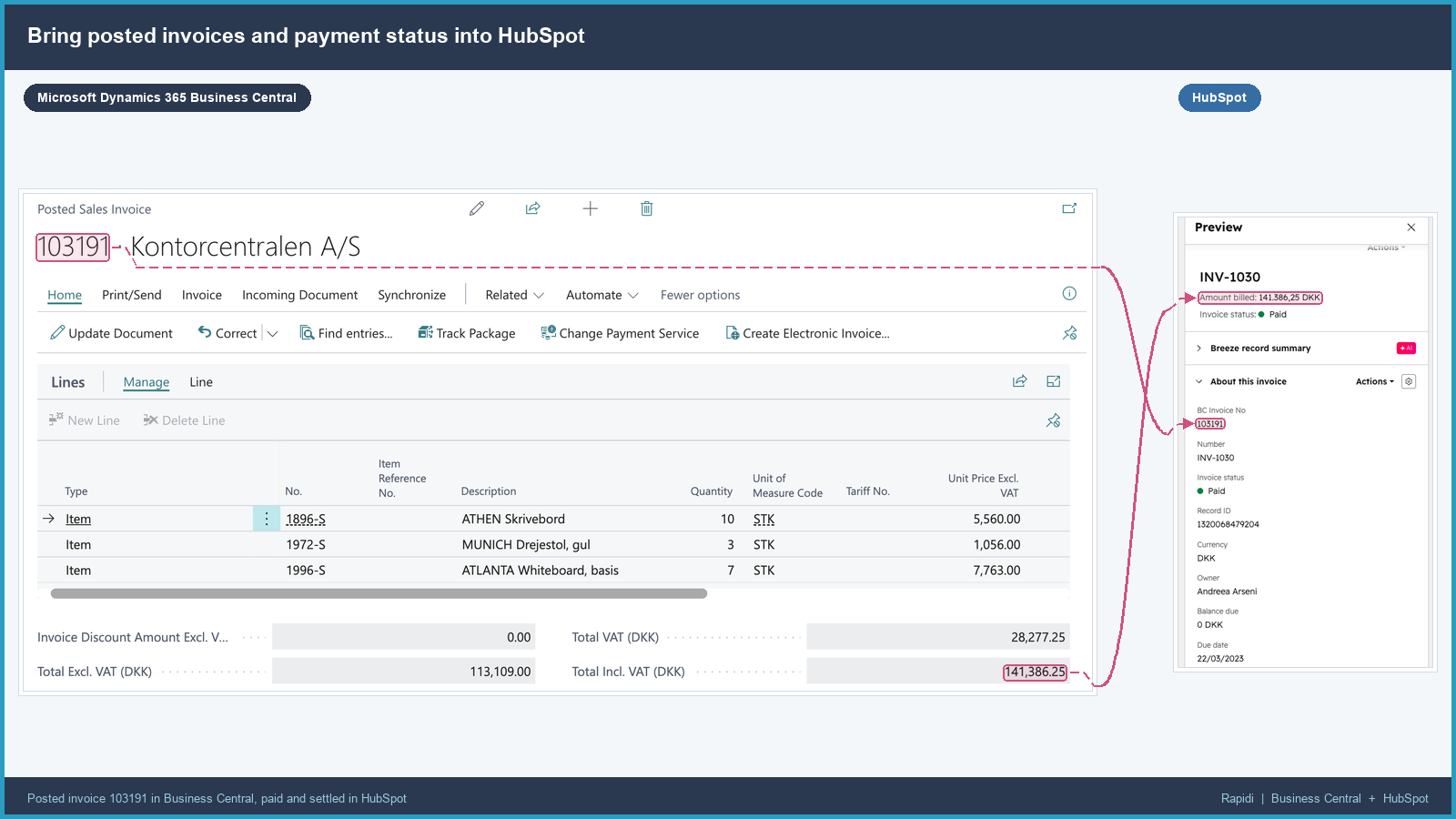Image resolution: width=1456 pixels, height=819 pixels.
Task: Open the Actions dropdown in HubSpot preview
Action: click(1375, 381)
